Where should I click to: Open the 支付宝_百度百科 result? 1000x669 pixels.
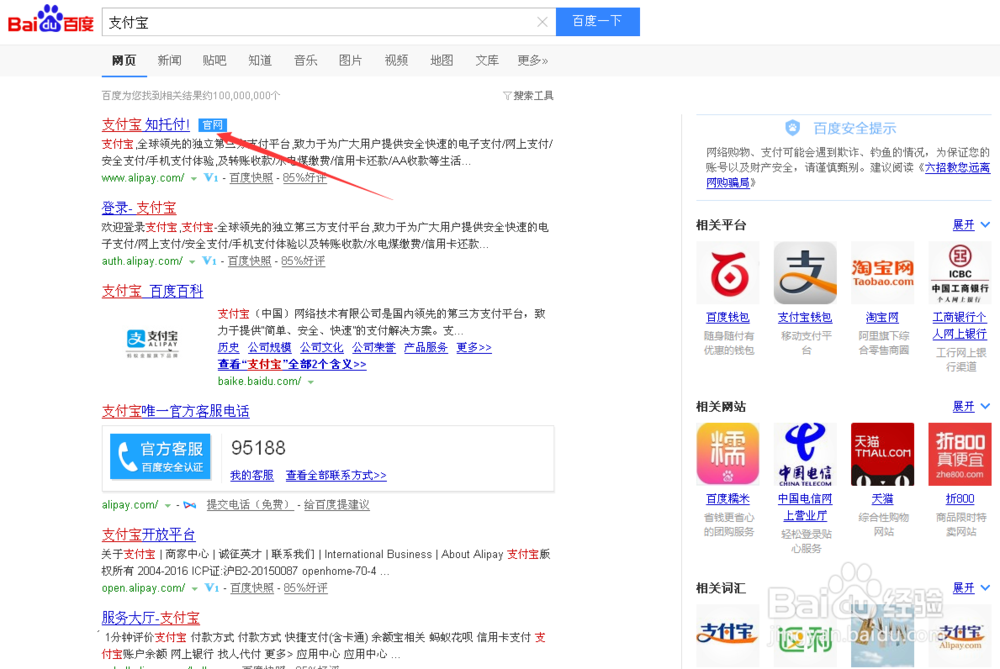[152, 291]
